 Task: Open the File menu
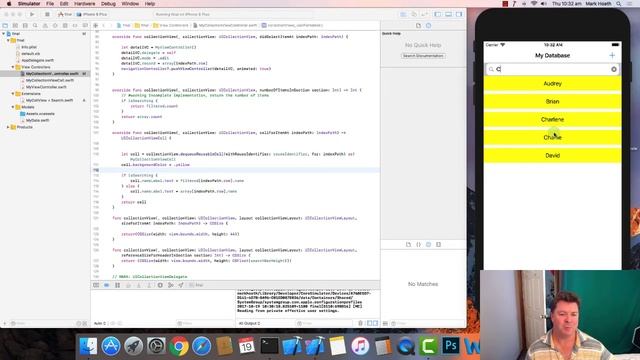pos(50,4)
